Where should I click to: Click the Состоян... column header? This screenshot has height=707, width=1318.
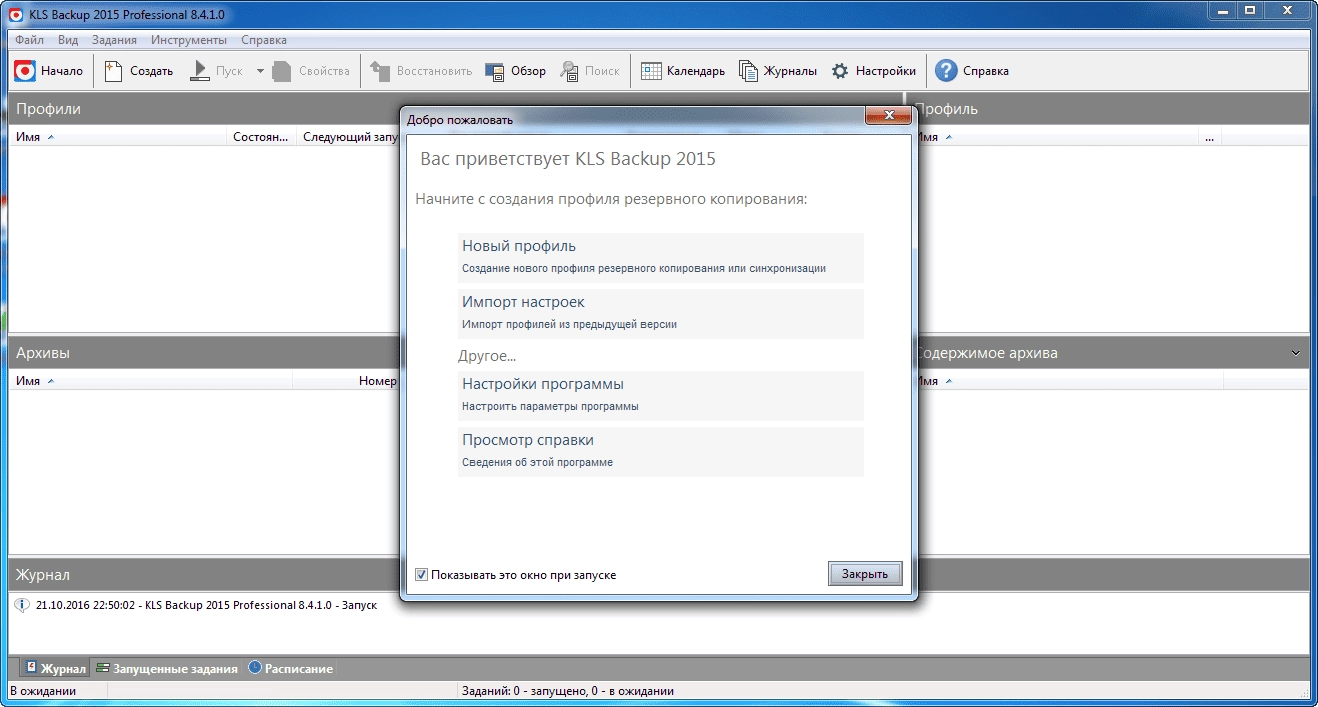pyautogui.click(x=262, y=137)
